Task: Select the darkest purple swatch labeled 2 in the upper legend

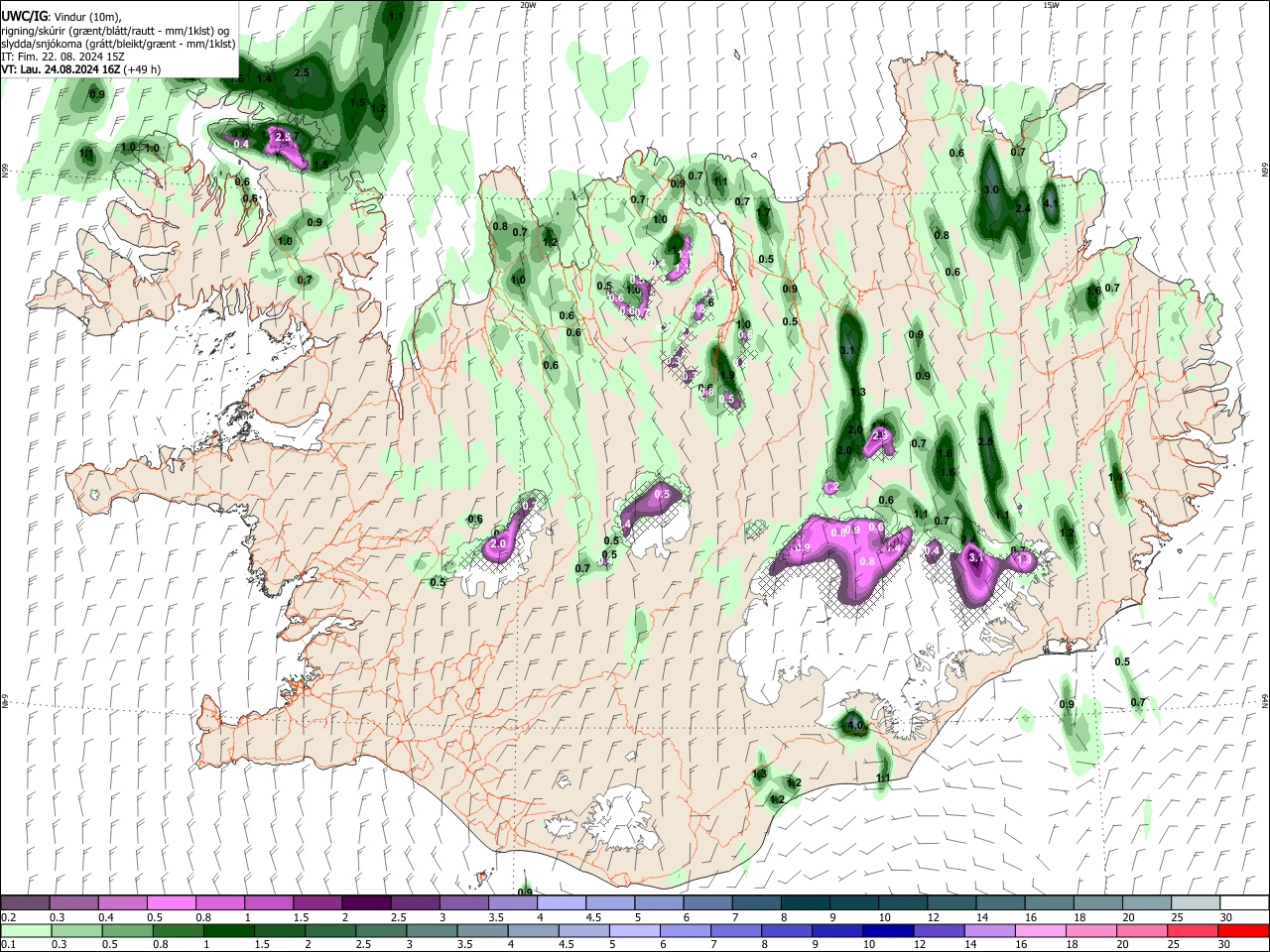Action: click(x=365, y=903)
